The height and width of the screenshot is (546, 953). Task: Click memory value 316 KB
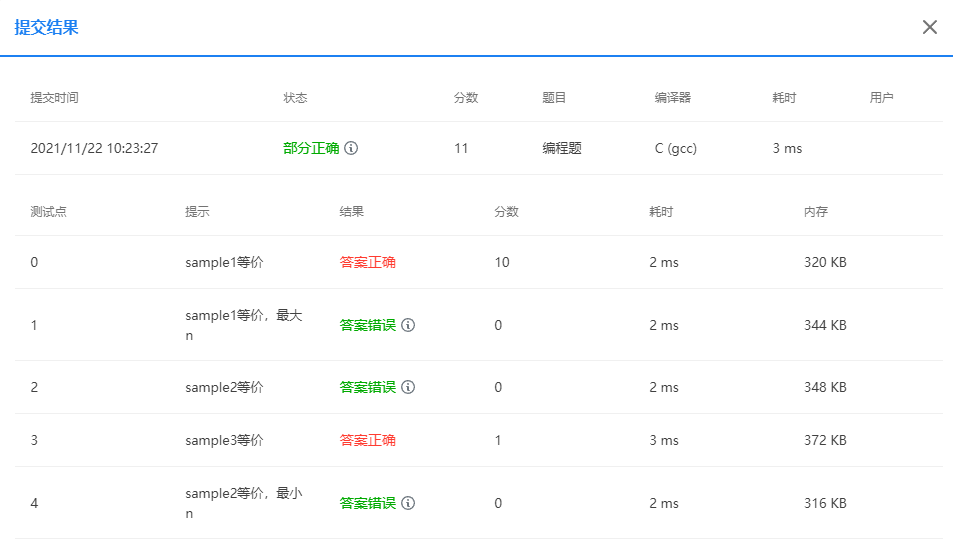pyautogui.click(x=825, y=503)
